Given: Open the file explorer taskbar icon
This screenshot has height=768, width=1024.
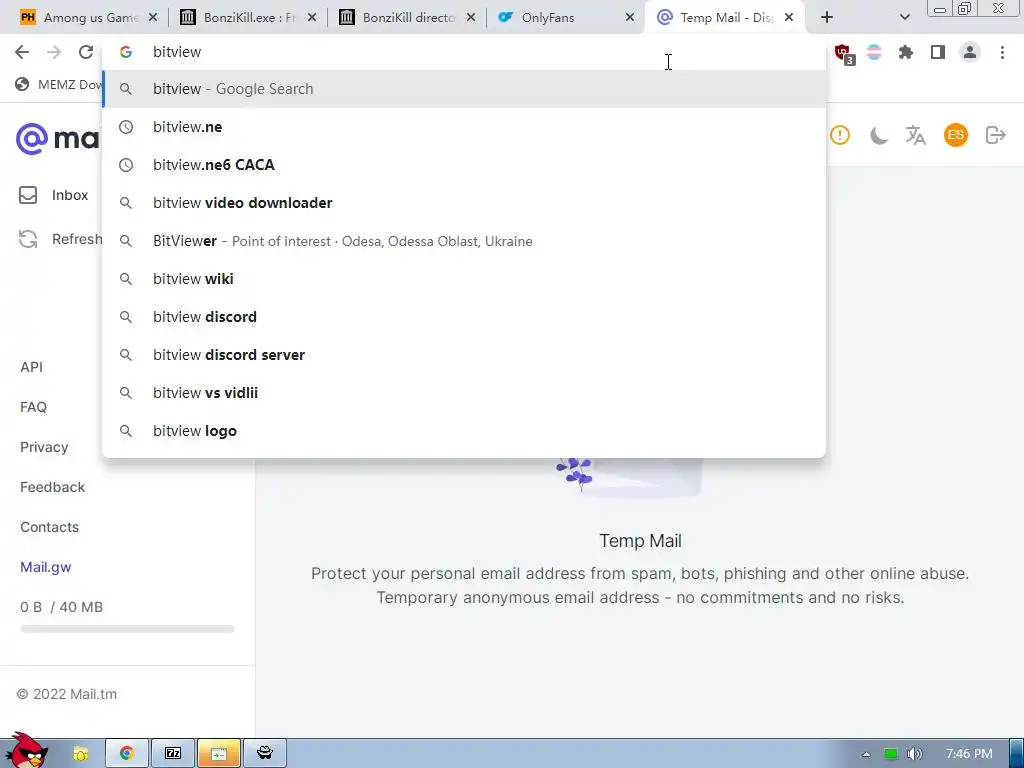Looking at the screenshot, I should pos(81,754).
